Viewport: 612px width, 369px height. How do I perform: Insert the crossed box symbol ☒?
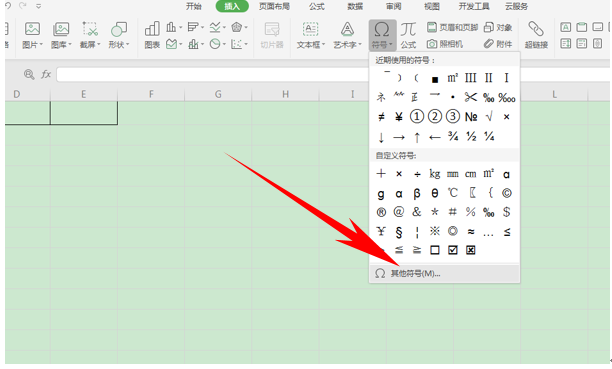coord(470,250)
